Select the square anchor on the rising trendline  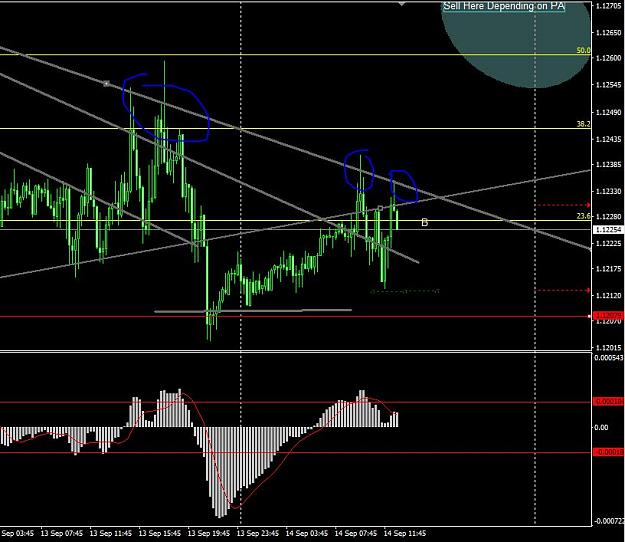point(380,208)
